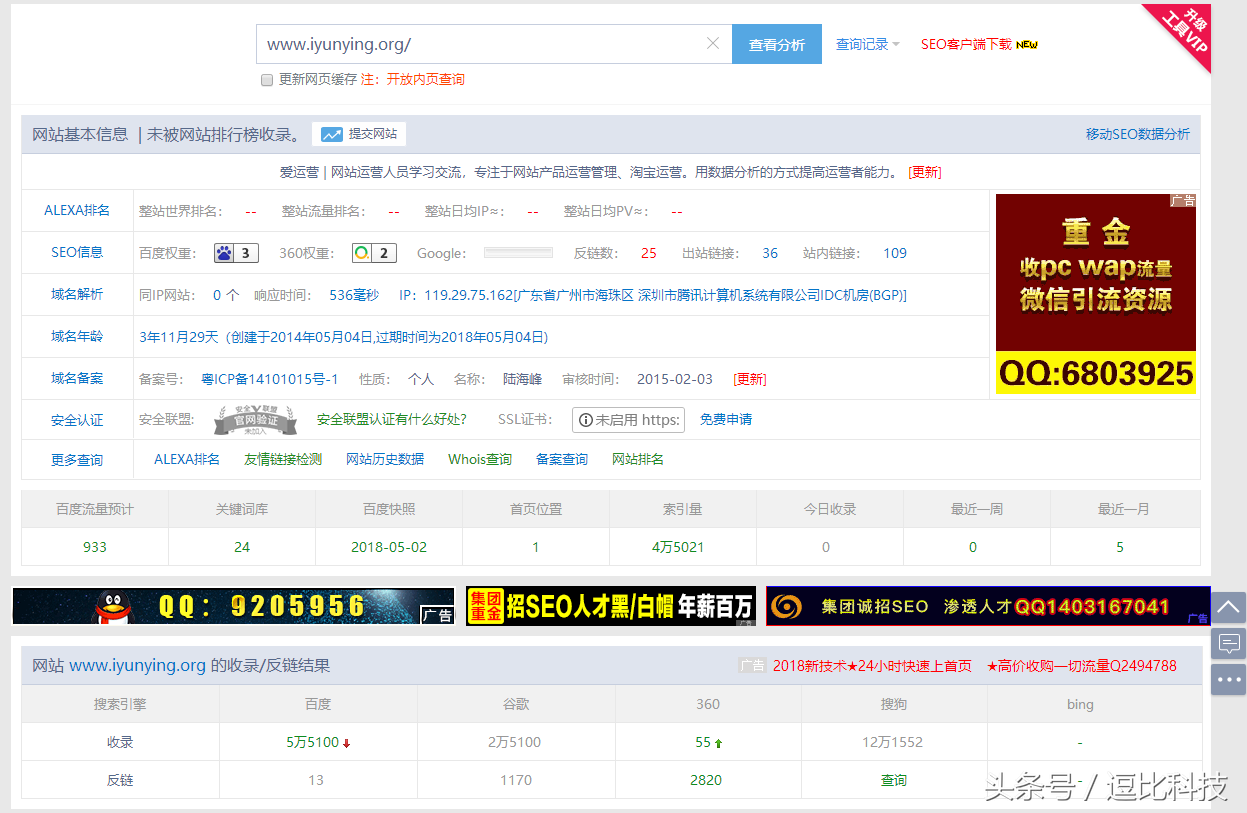Click the Baidu weight paw badge
Viewport: 1247px width, 813px height.
click(x=237, y=253)
